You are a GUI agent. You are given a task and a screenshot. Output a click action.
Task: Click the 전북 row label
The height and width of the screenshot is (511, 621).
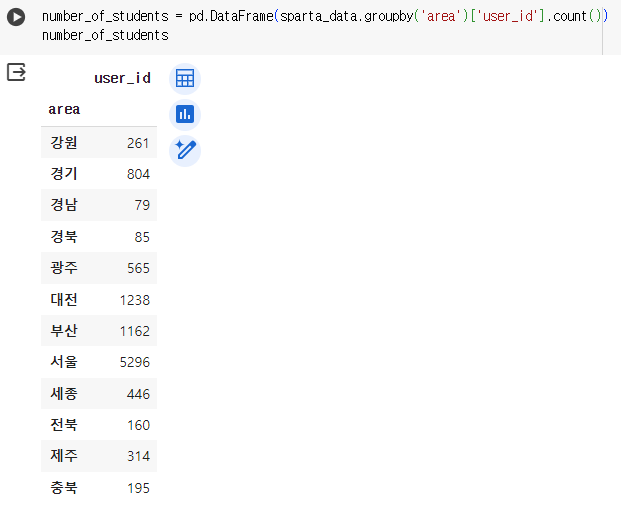[x=64, y=425]
